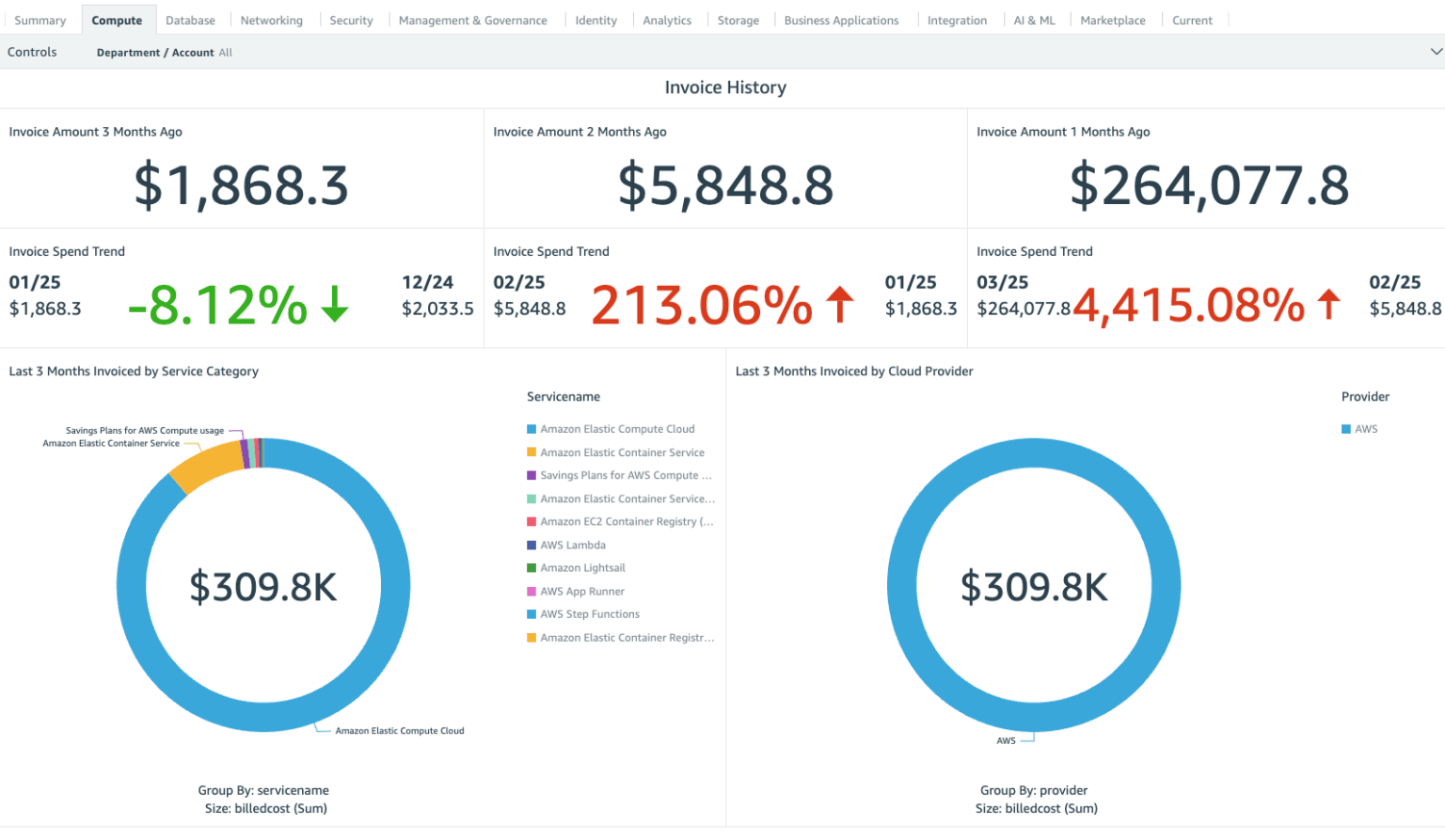Image resolution: width=1445 pixels, height=840 pixels.
Task: Open the AI & ML tab
Action: coord(1035,19)
